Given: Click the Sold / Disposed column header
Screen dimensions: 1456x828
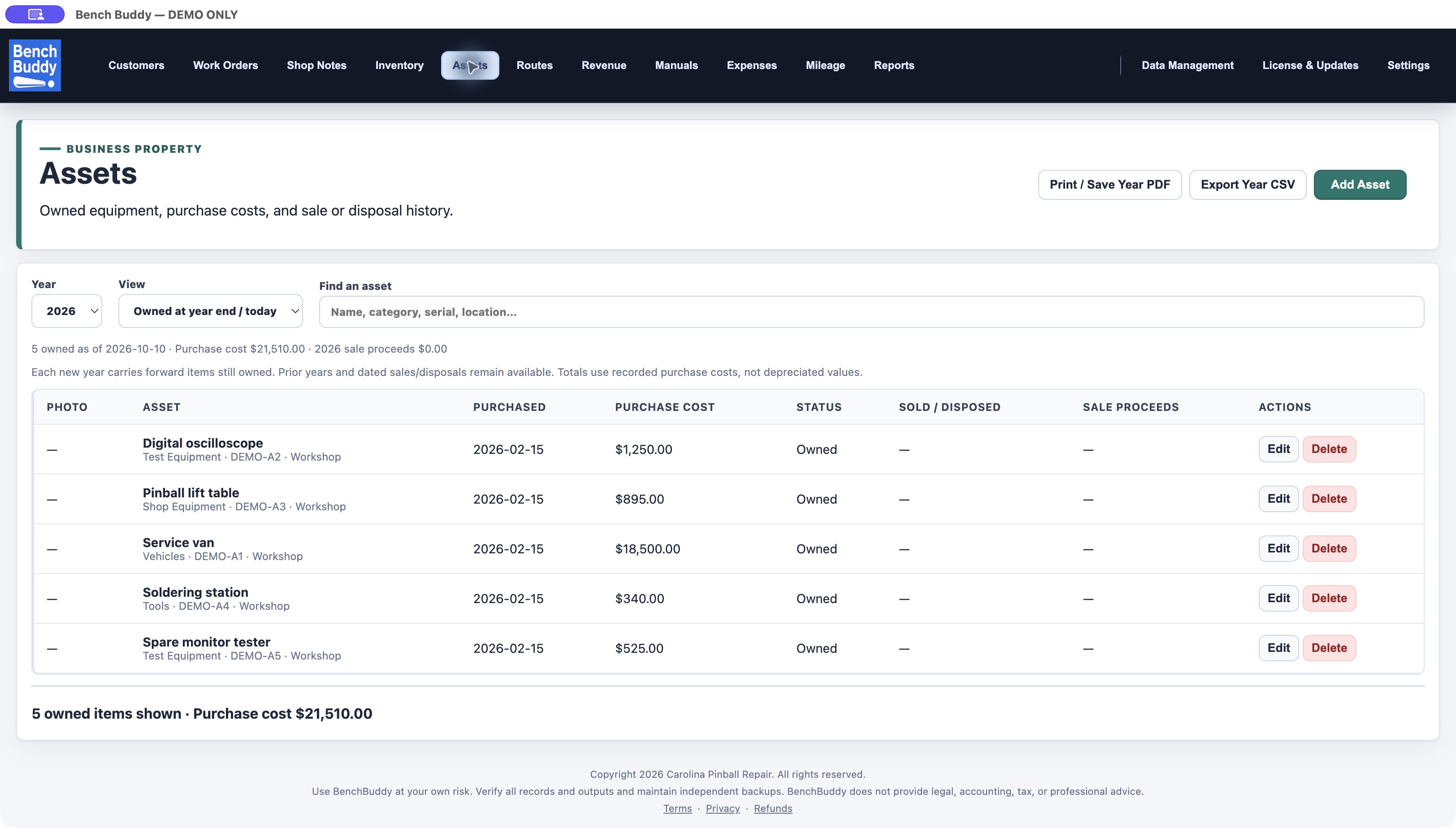Looking at the screenshot, I should pos(949,407).
